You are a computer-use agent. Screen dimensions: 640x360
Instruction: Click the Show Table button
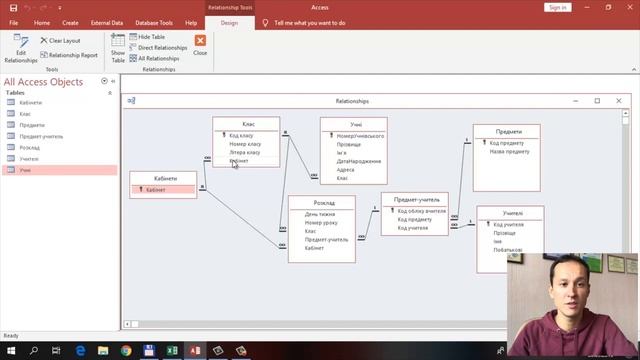(x=118, y=49)
